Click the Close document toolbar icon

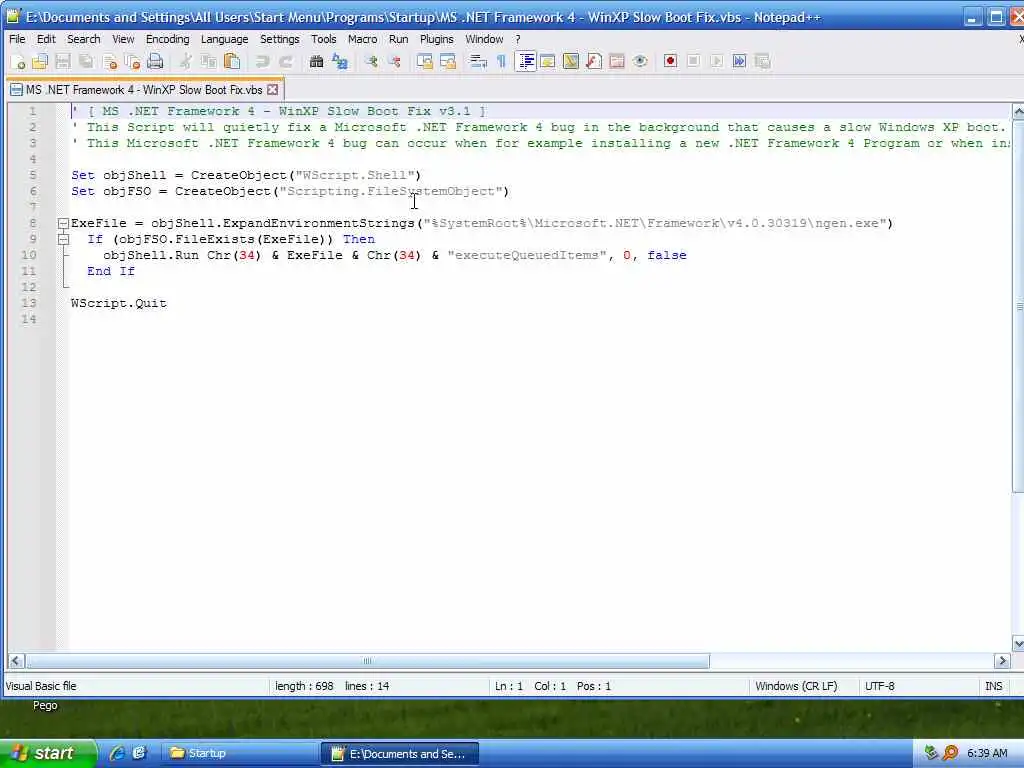[110, 61]
